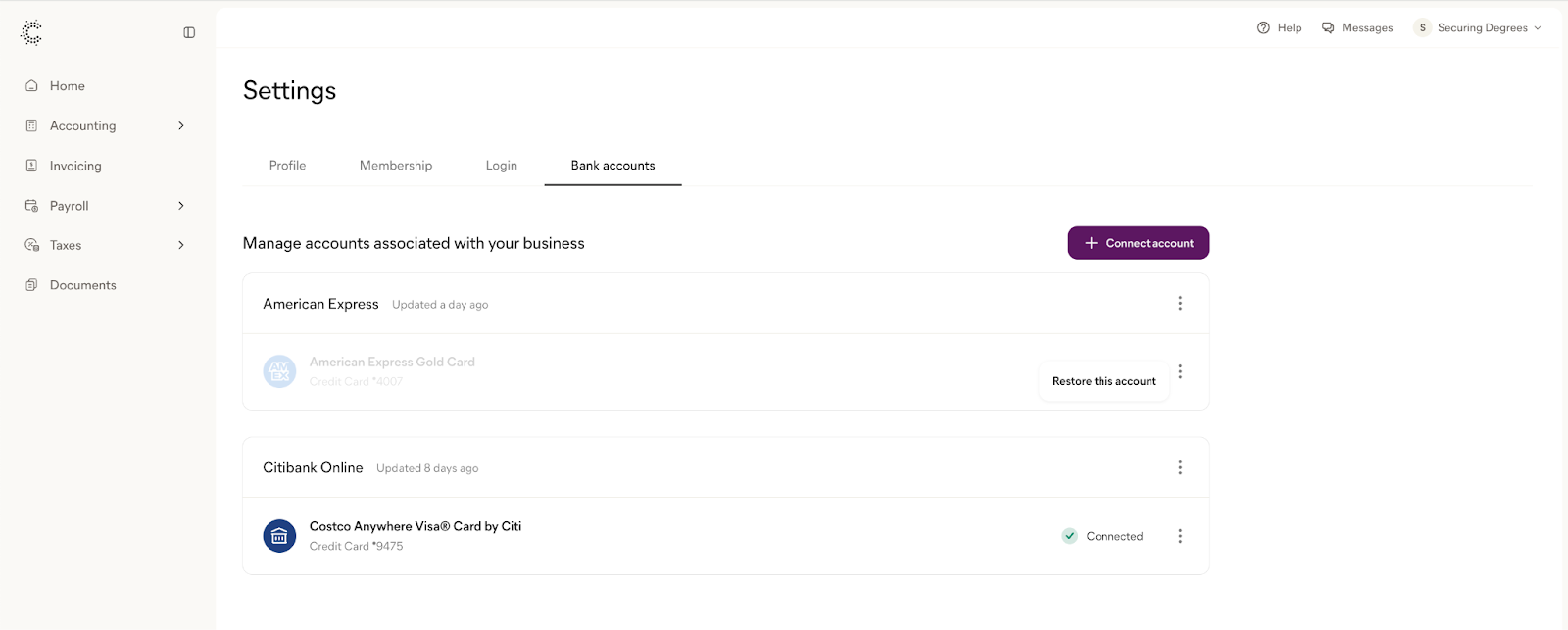The height and width of the screenshot is (630, 1568).
Task: Click the Citibank Online heading
Action: pyautogui.click(x=313, y=467)
